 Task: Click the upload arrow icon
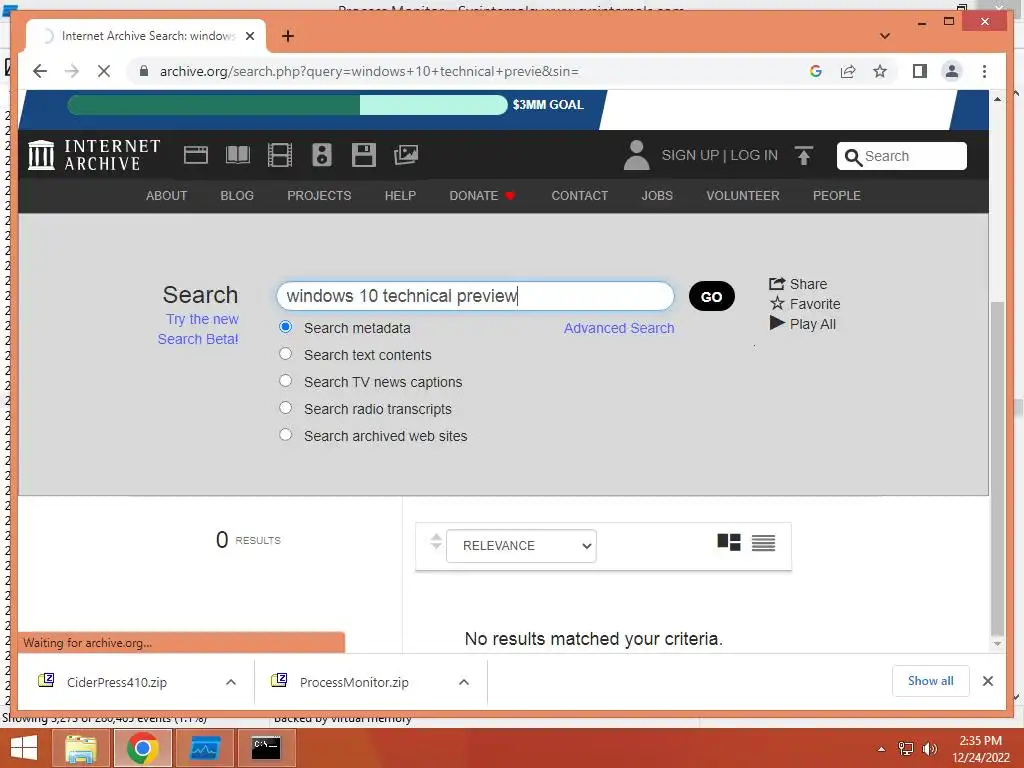pyautogui.click(x=804, y=155)
